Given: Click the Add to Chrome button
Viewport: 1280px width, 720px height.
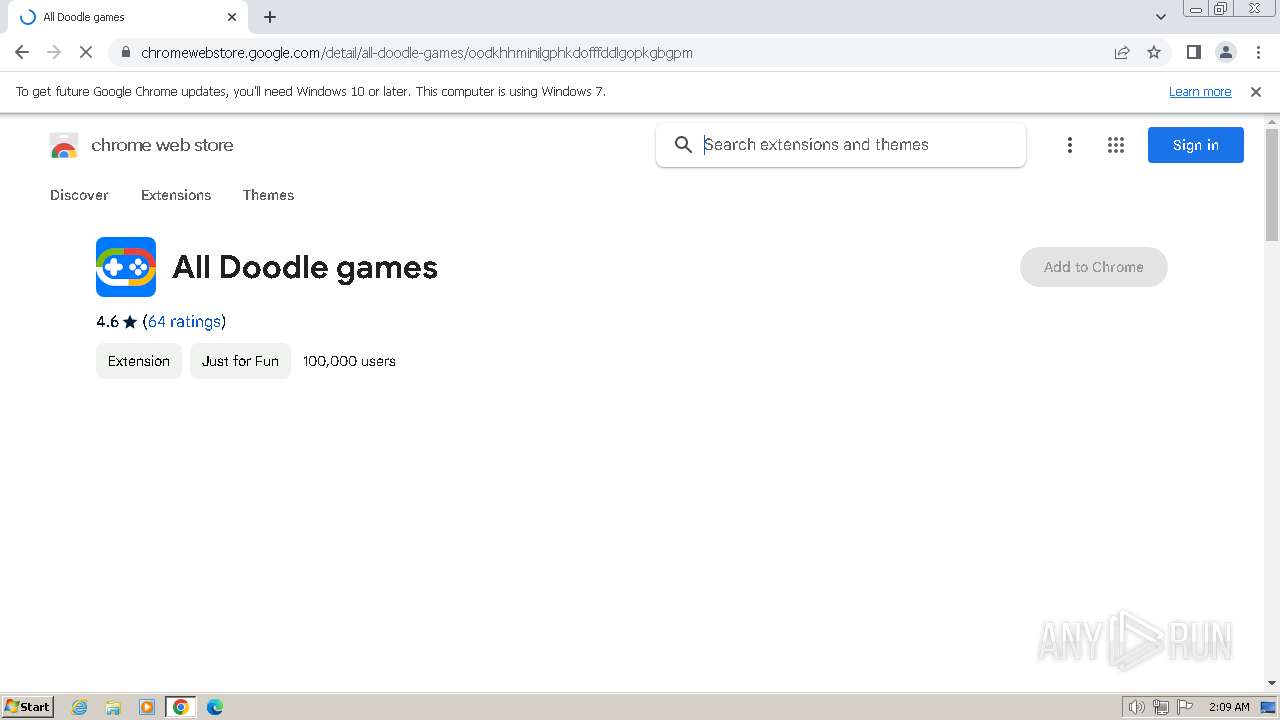Looking at the screenshot, I should click(1094, 267).
